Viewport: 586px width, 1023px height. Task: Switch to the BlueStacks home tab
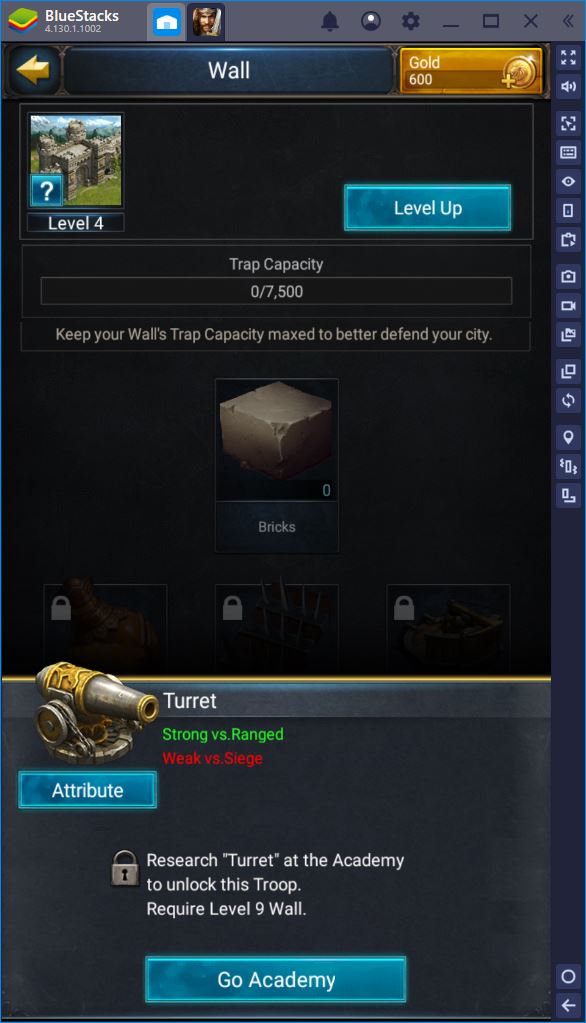coord(167,23)
